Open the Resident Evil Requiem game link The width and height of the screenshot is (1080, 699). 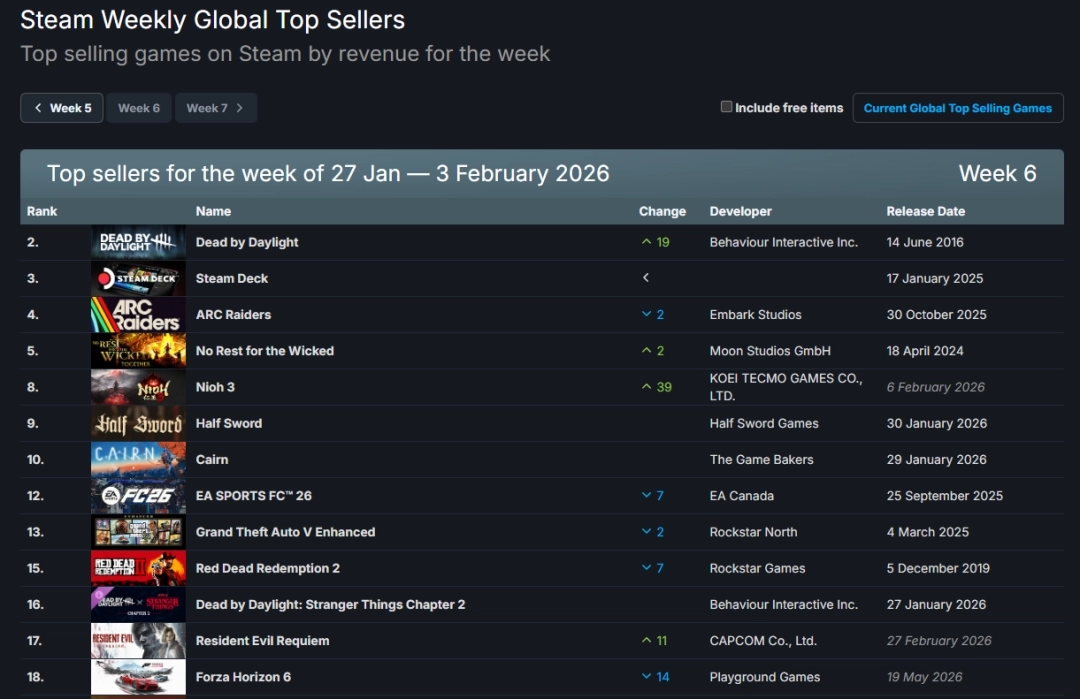tap(262, 641)
